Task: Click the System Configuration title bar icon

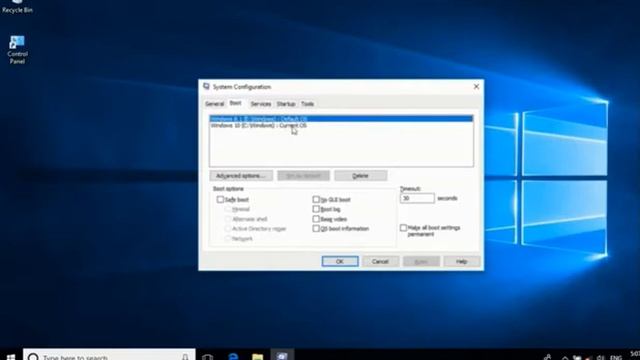Action: point(206,87)
